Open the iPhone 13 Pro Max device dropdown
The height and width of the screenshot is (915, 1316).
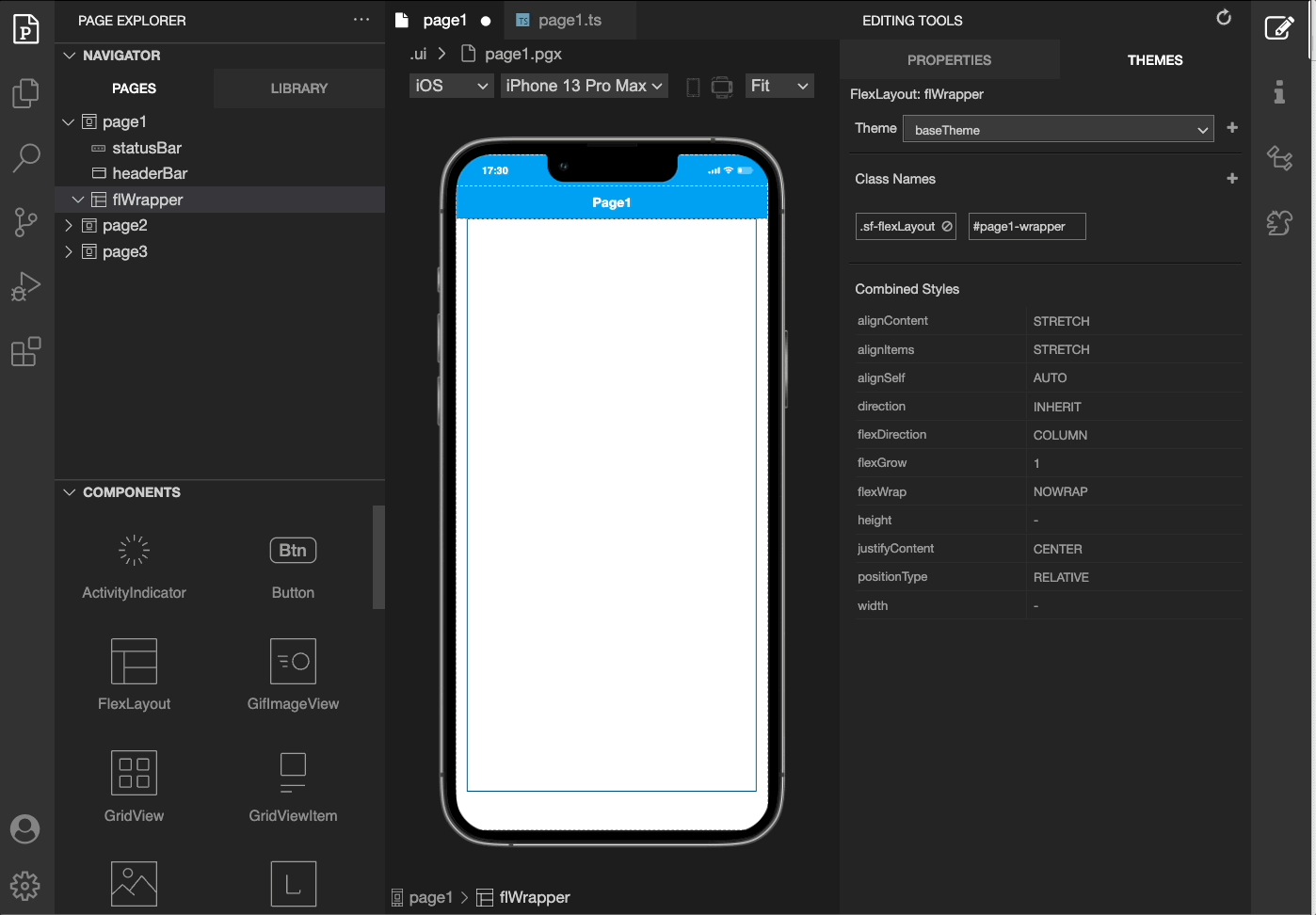pyautogui.click(x=585, y=86)
